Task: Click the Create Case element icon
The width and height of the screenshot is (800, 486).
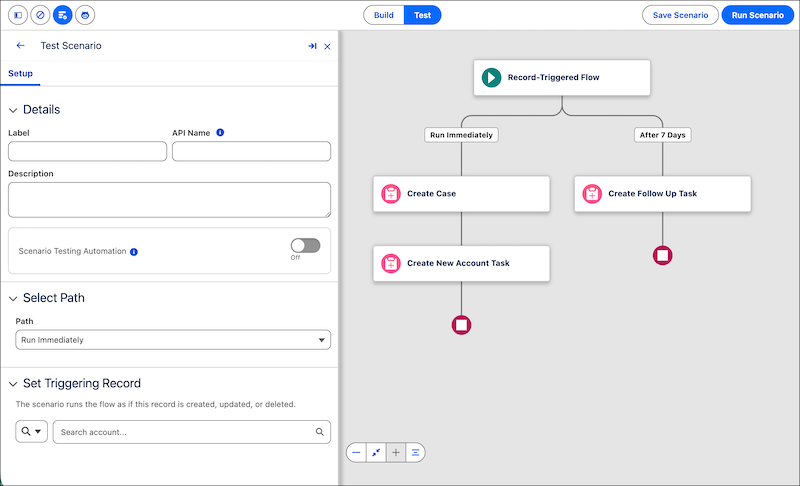Action: coord(391,194)
